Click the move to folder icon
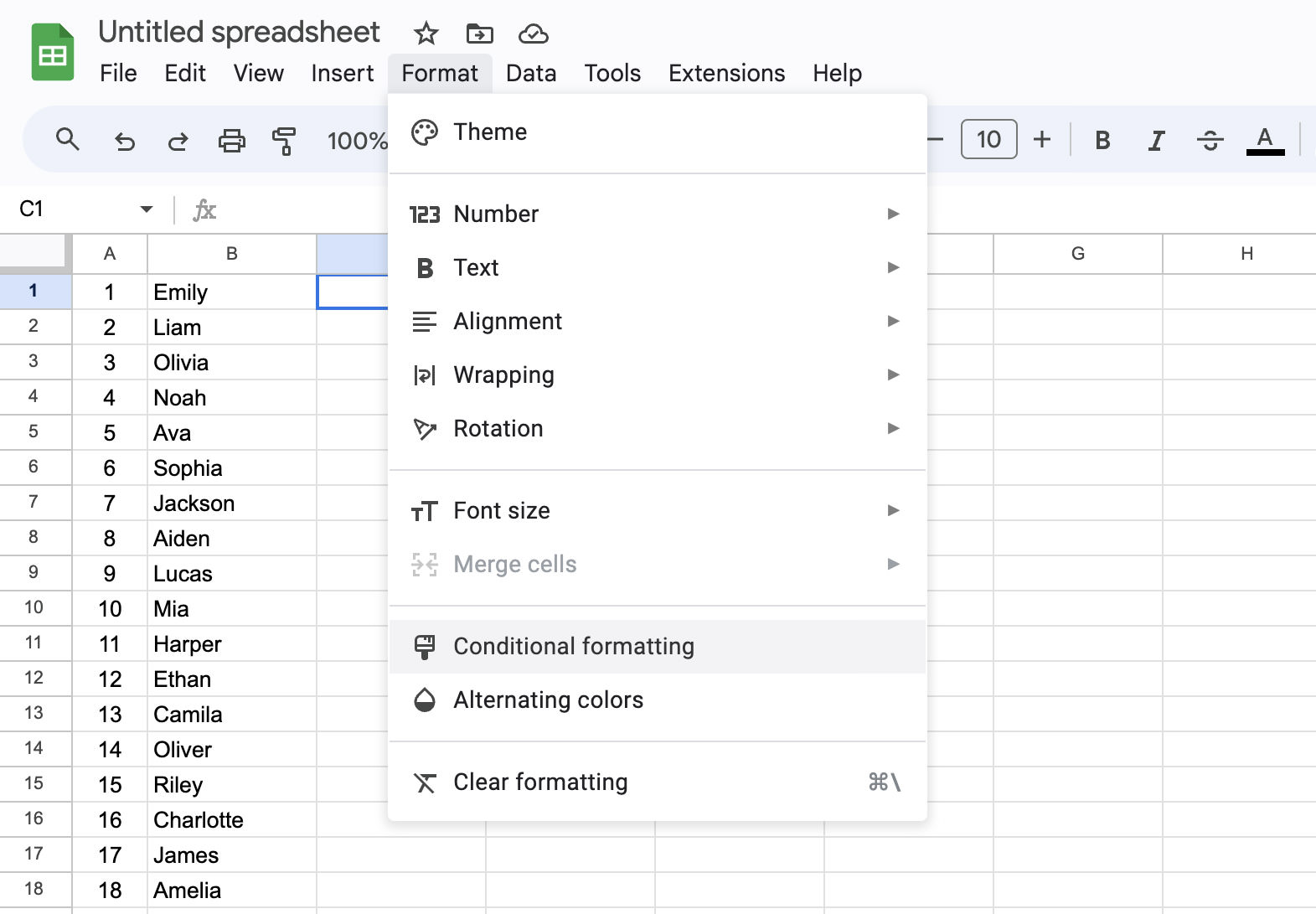This screenshot has width=1316, height=914. [479, 34]
